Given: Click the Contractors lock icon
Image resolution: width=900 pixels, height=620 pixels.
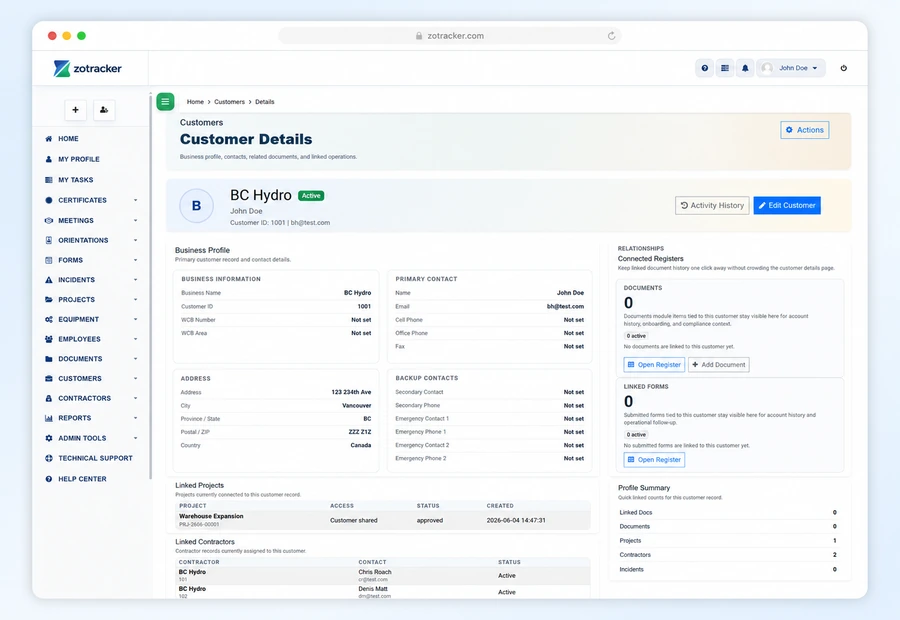Looking at the screenshot, I should point(49,398).
